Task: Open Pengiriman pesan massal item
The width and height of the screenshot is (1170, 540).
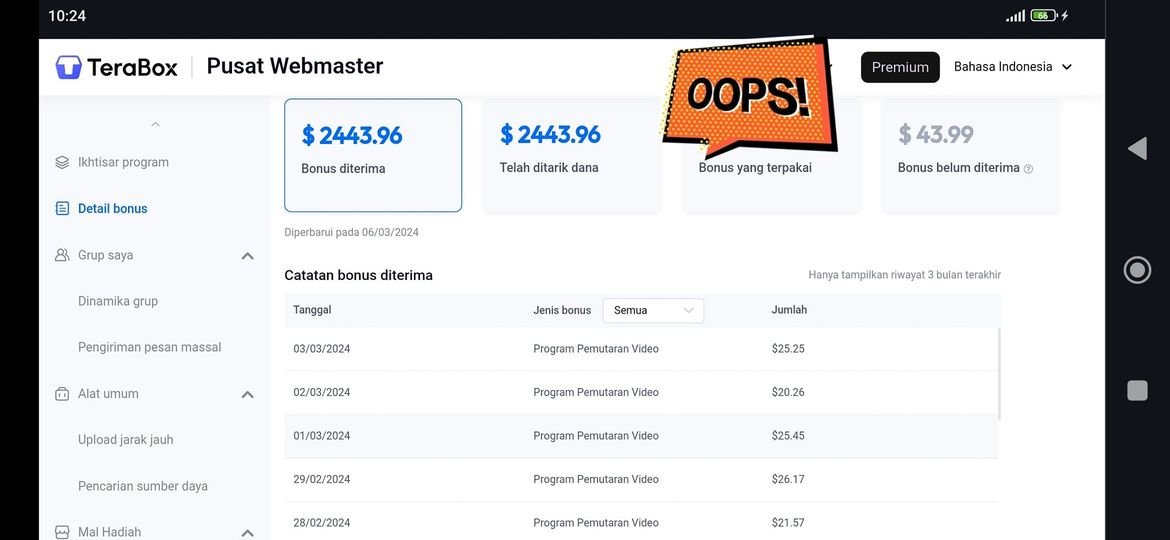Action: (149, 348)
